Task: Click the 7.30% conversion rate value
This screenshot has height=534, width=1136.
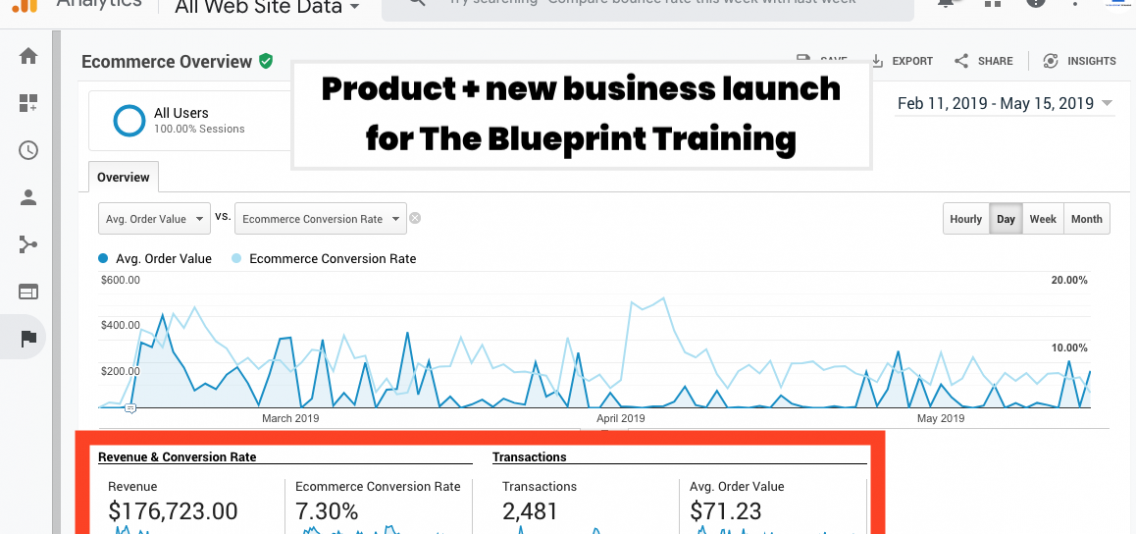Action: point(327,511)
